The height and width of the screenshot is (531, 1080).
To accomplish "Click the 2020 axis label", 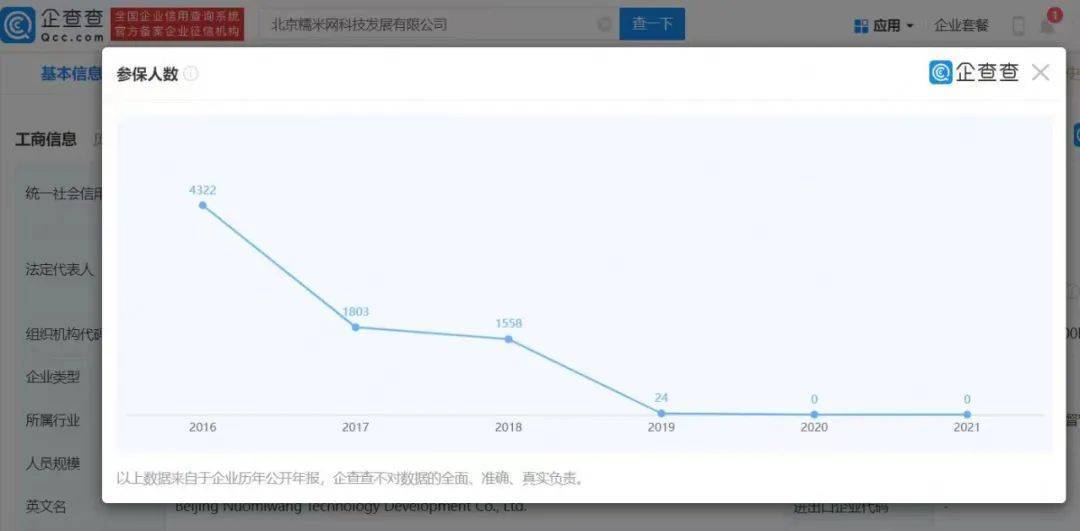I will [814, 428].
